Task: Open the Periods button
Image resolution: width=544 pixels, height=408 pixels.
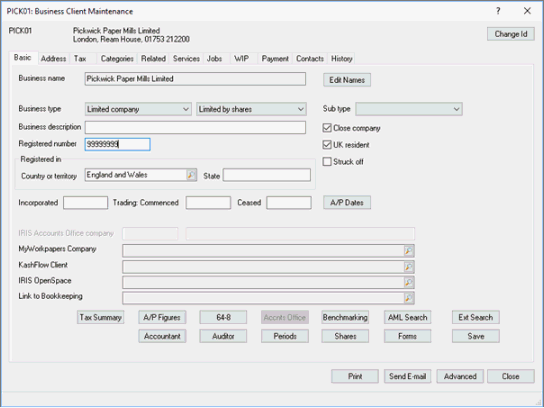Action: 285,336
